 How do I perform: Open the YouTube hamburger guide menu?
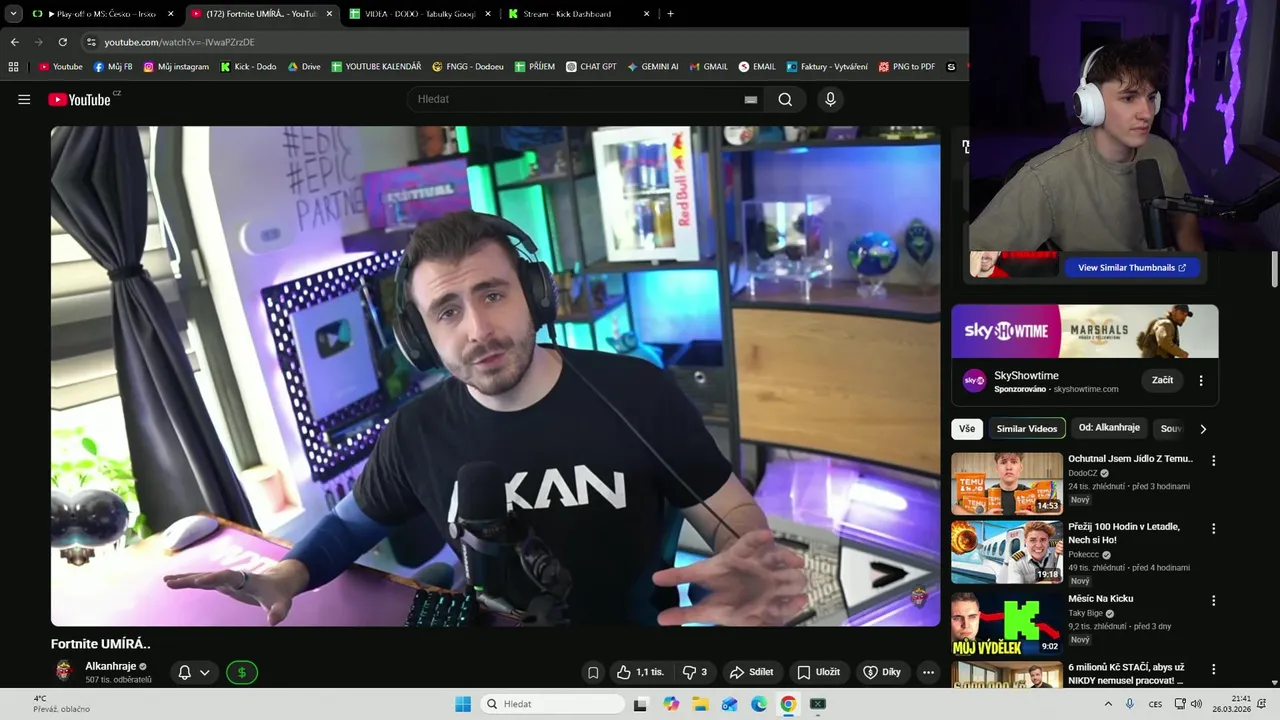(24, 99)
